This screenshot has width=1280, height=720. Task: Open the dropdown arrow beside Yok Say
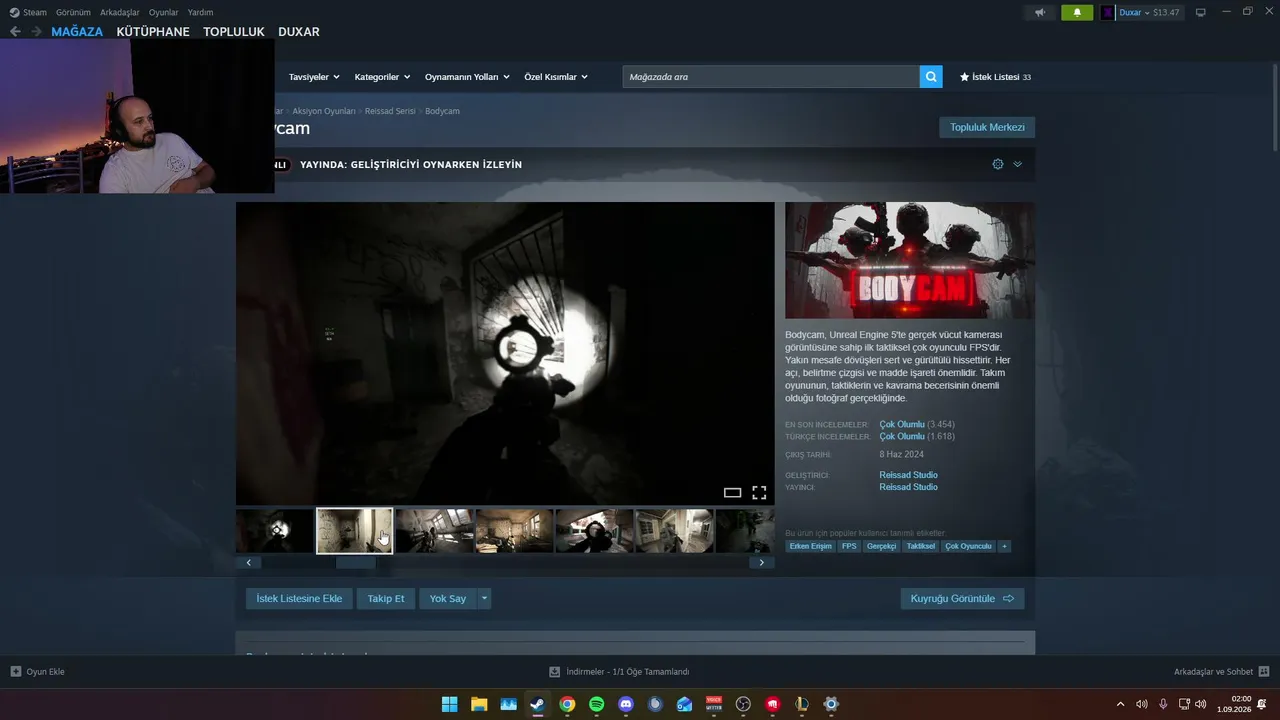(x=485, y=598)
